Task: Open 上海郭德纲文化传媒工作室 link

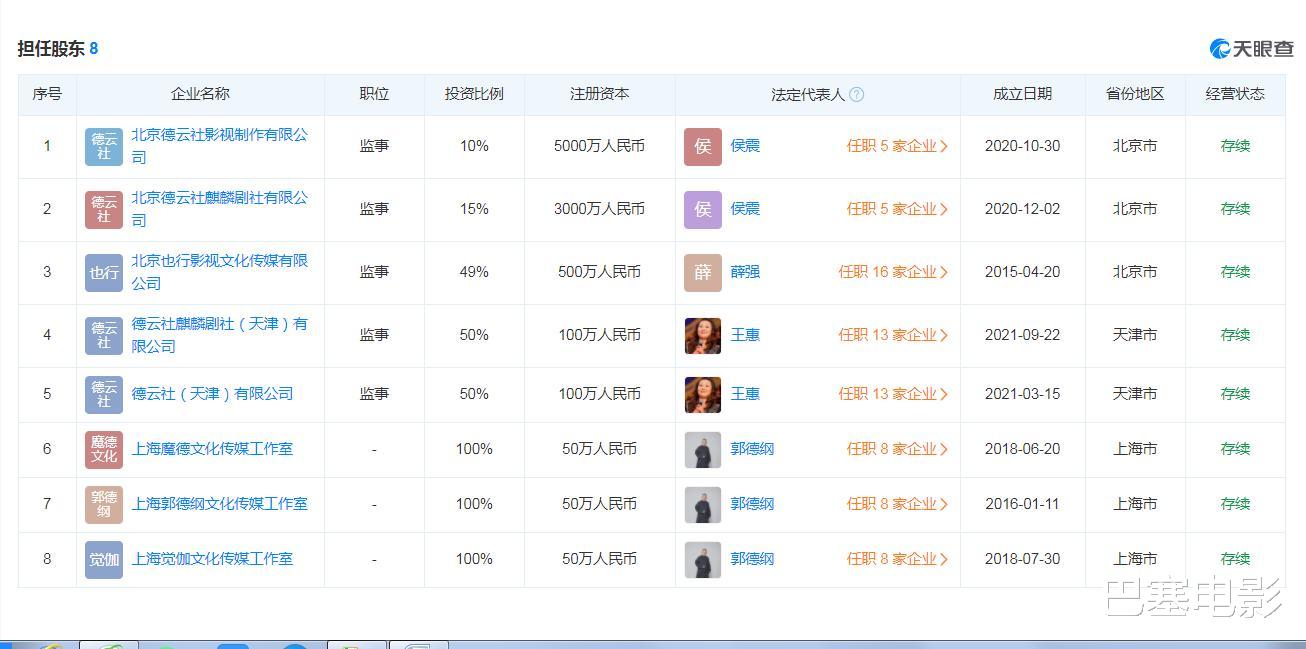Action: pos(220,504)
